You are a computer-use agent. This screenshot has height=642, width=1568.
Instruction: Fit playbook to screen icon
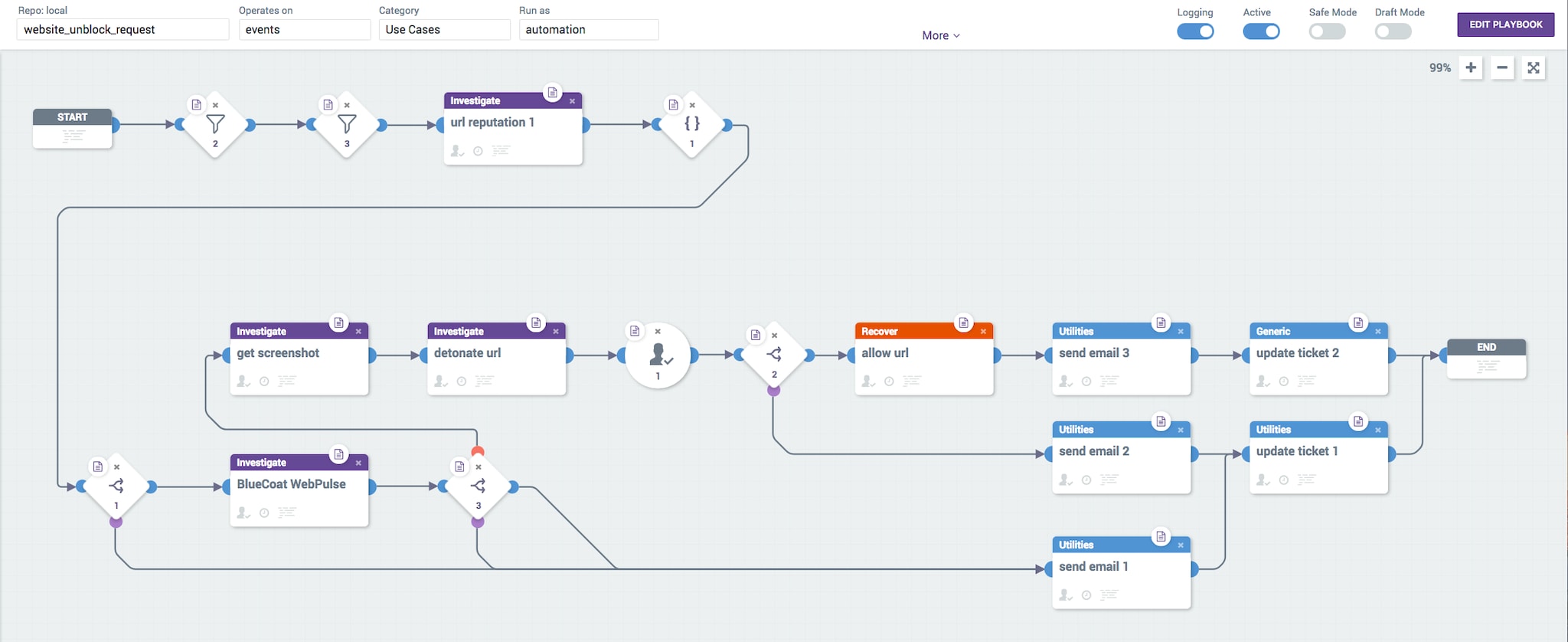pyautogui.click(x=1534, y=67)
